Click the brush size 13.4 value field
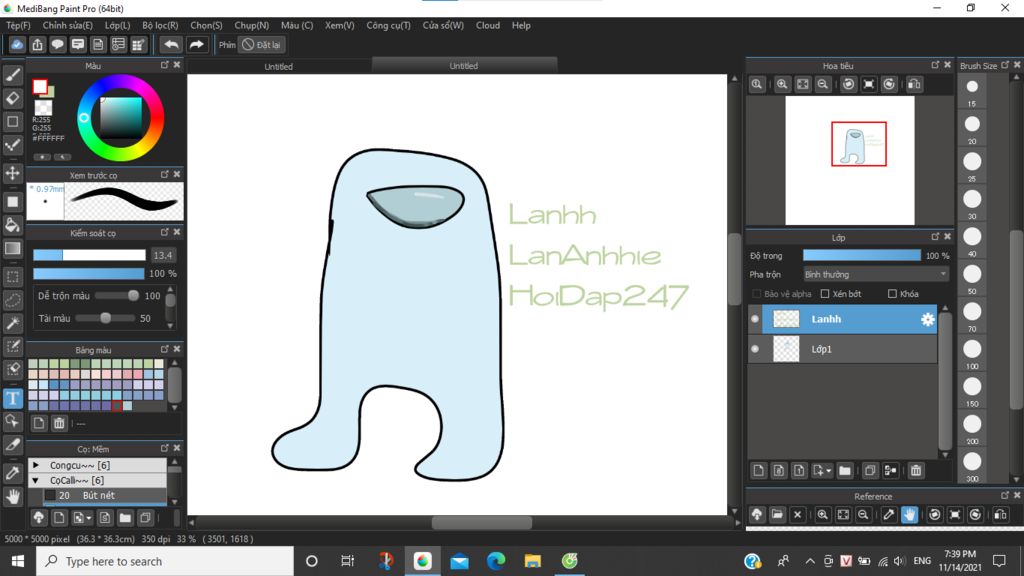 pos(163,255)
